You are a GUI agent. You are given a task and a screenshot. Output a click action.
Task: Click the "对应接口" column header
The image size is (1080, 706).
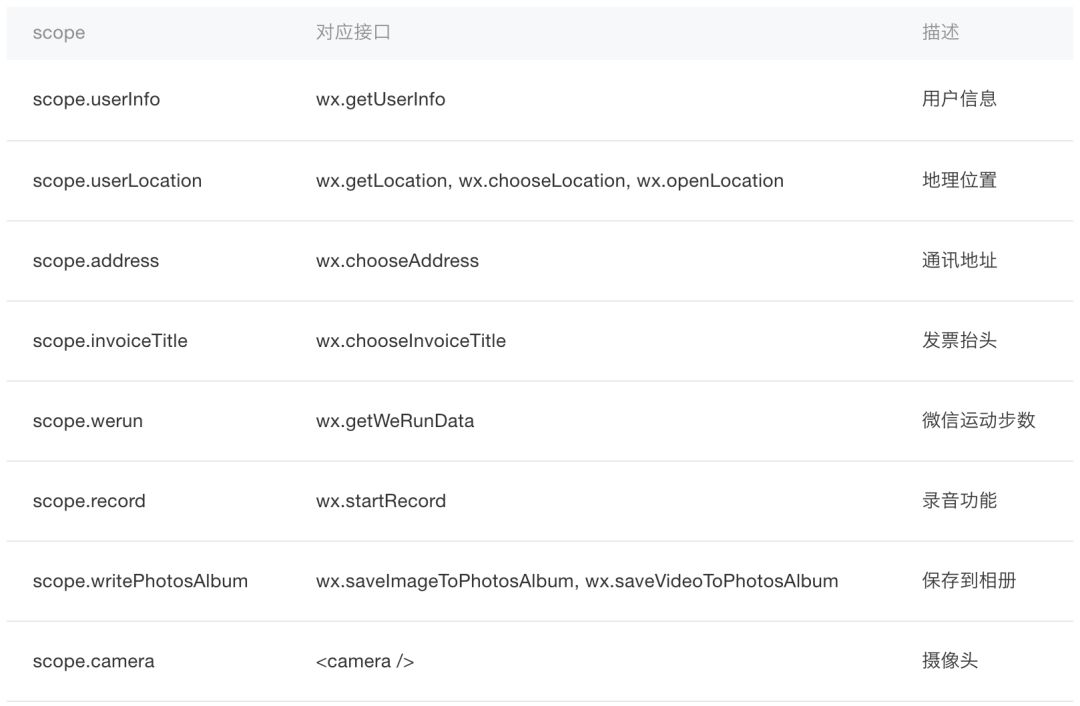tap(353, 33)
